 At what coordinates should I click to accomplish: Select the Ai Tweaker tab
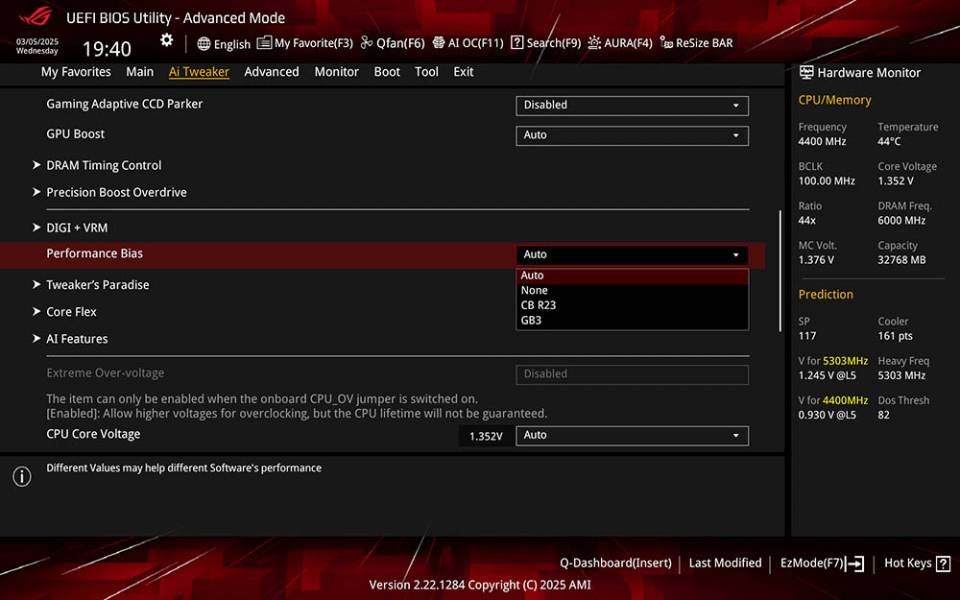point(199,72)
